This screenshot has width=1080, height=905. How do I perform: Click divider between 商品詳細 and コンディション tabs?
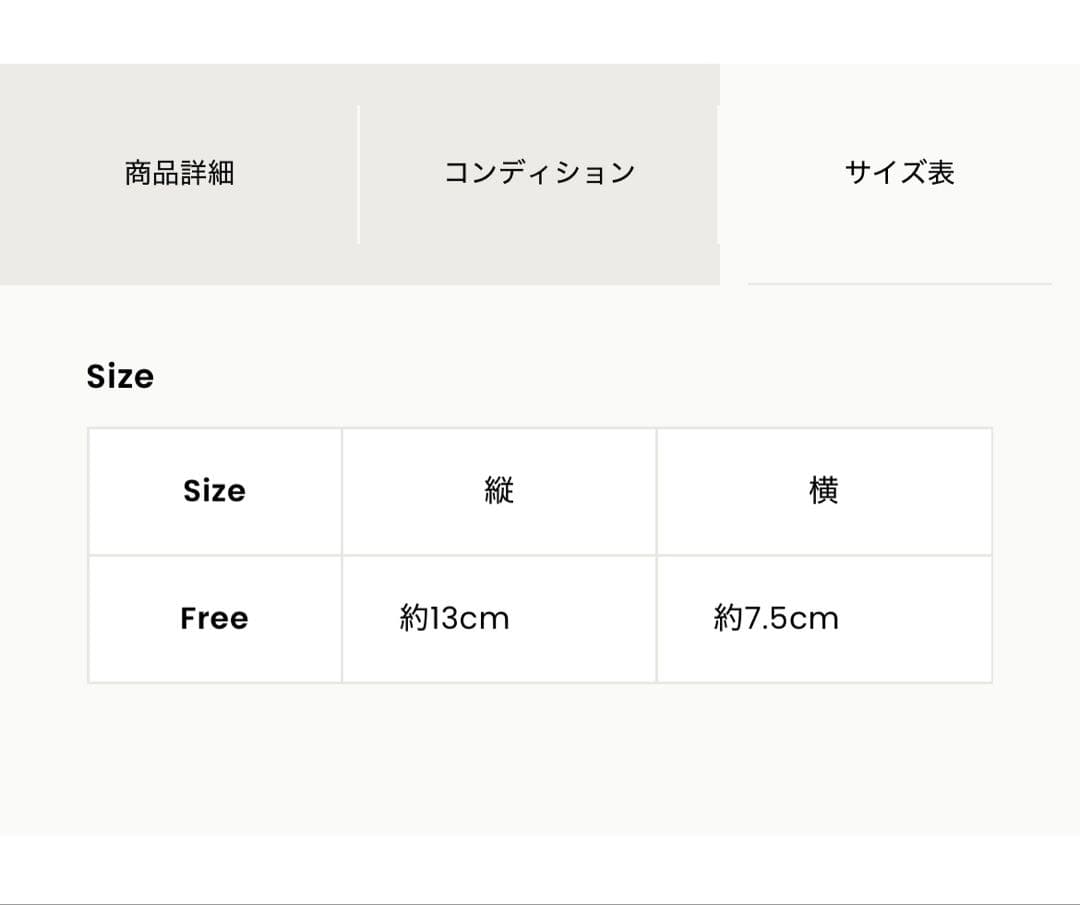[358, 173]
